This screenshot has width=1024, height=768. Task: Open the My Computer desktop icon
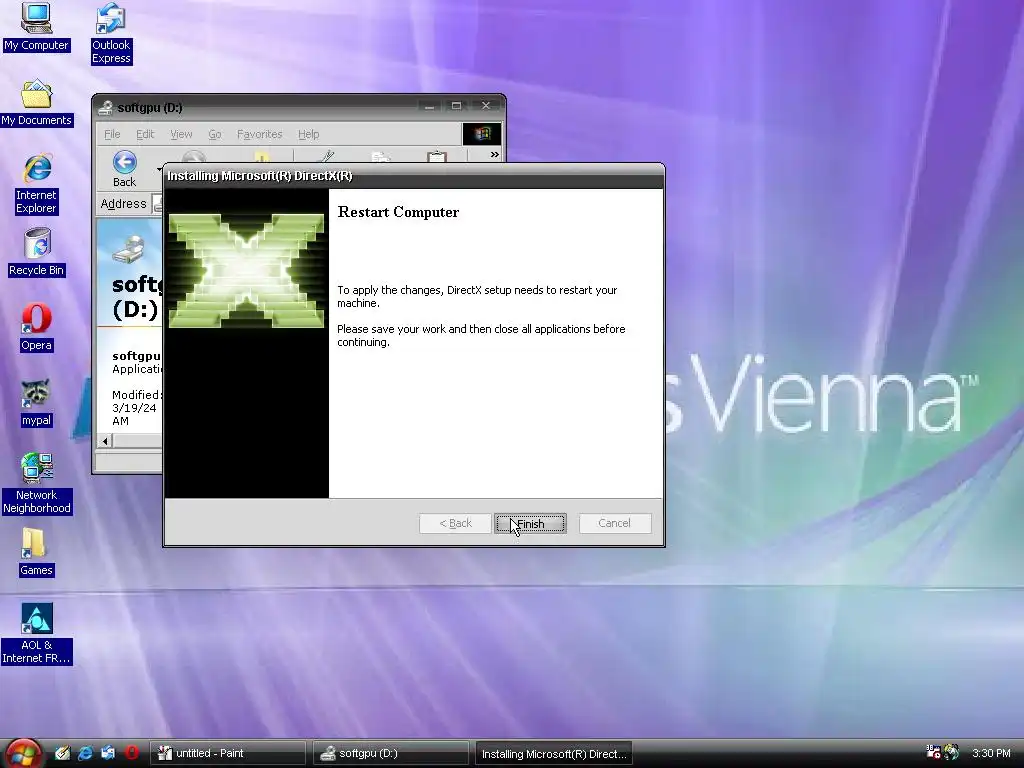coord(36,27)
